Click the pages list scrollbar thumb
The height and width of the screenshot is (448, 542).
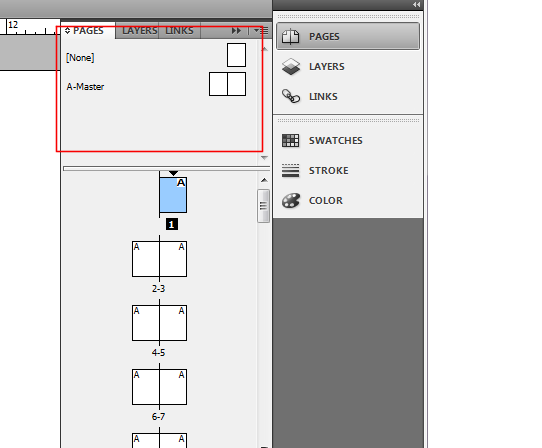coord(263,206)
